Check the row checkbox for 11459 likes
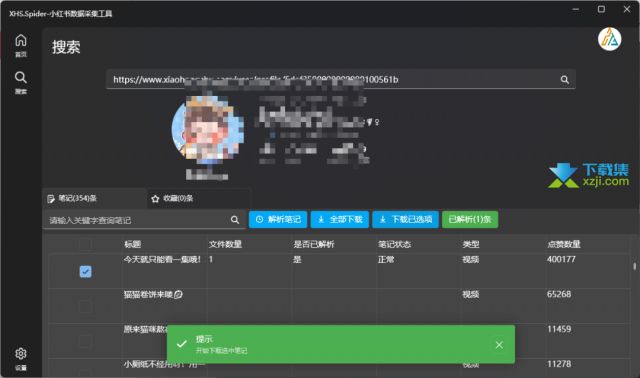The width and height of the screenshot is (640, 378). (85, 341)
